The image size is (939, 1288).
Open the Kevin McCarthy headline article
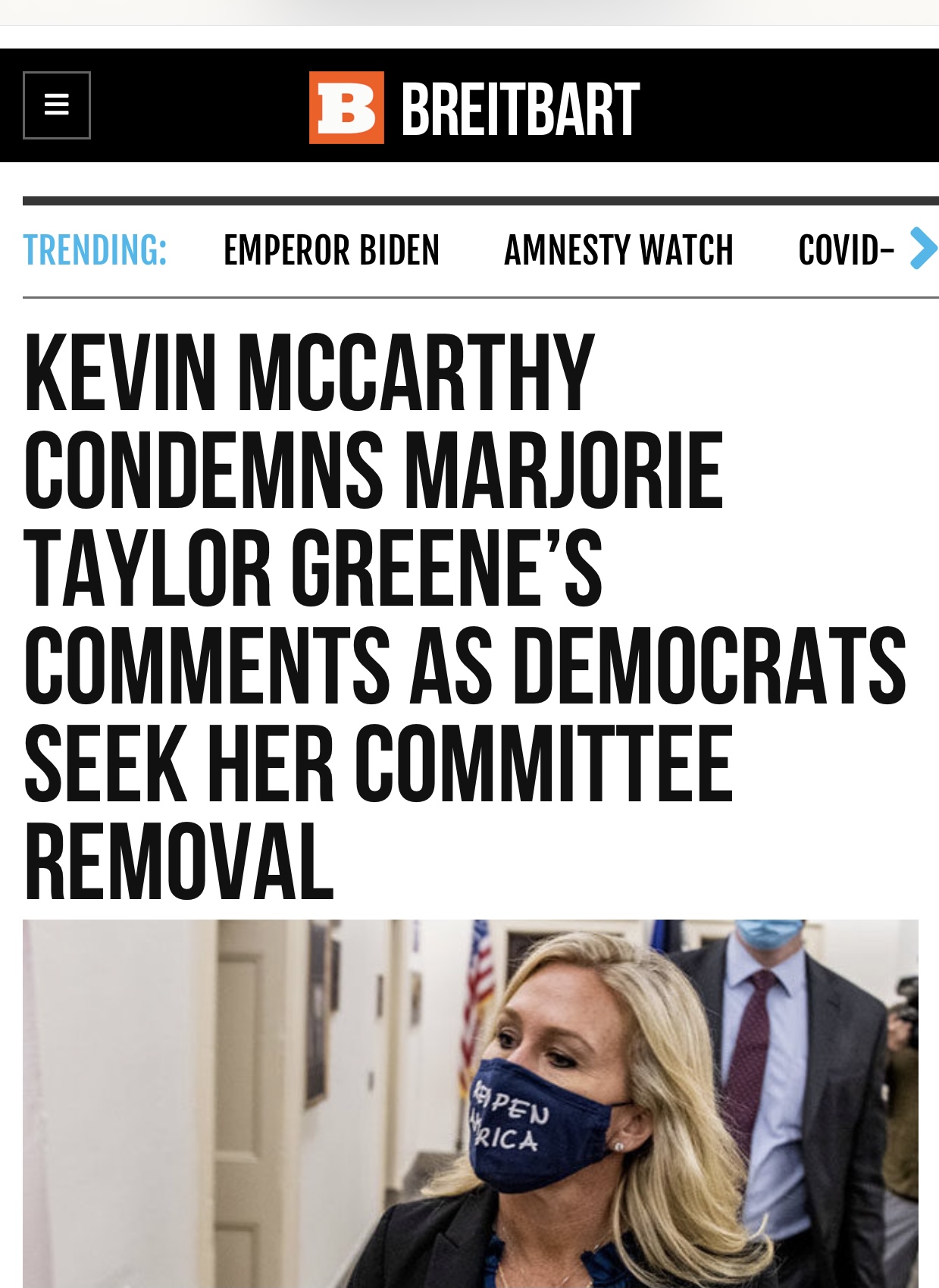tap(465, 616)
